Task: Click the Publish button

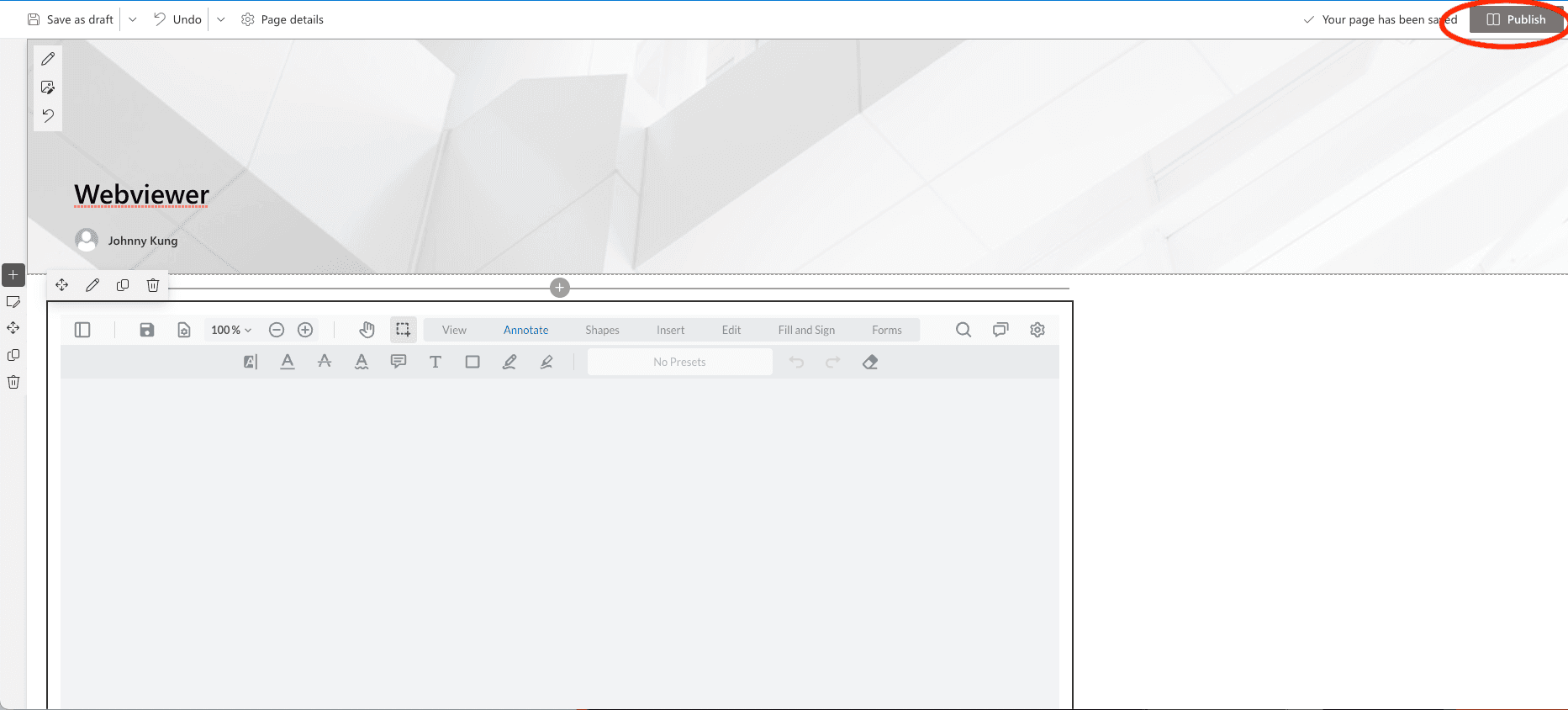Action: 1516,19
